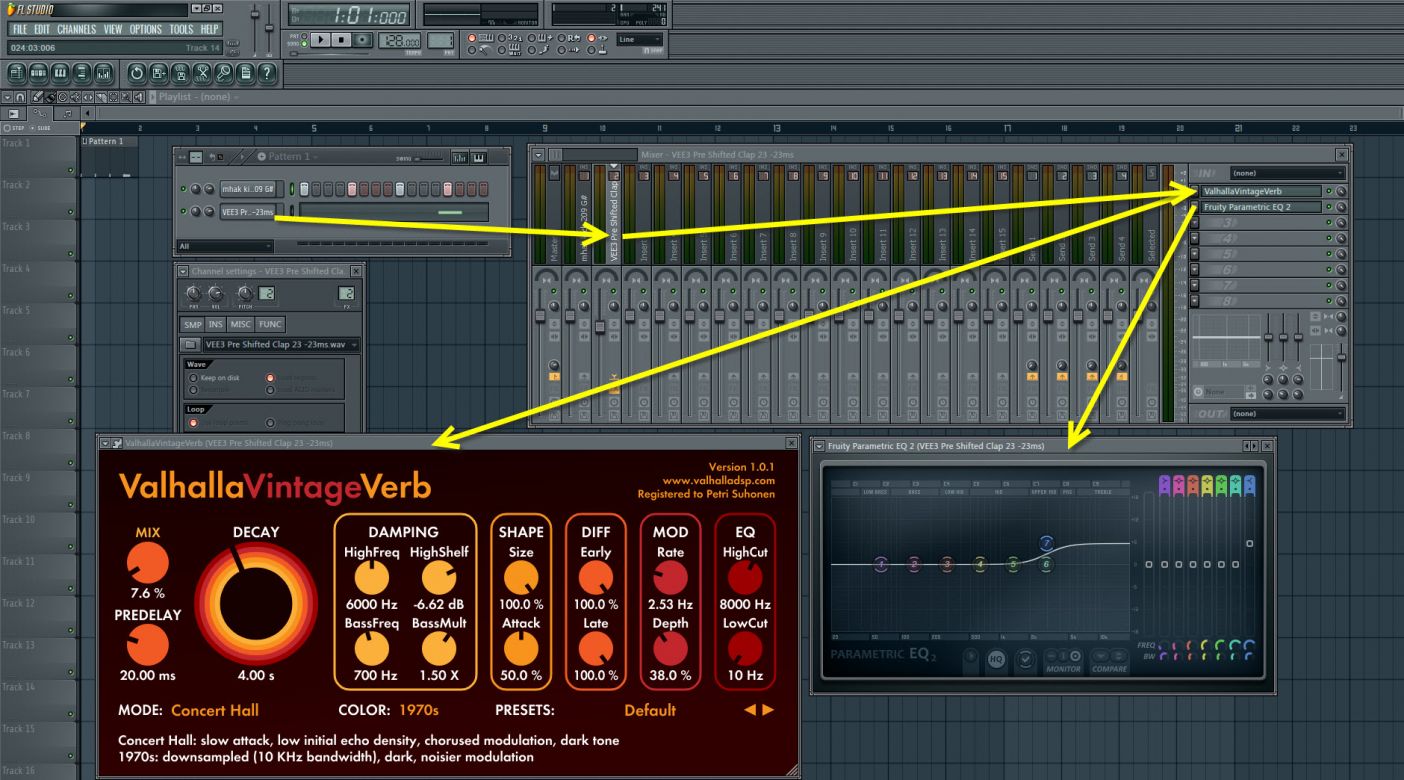Click the ValhallaVintageVerb mixer effect slot
1404x780 pixels.
(x=1260, y=191)
